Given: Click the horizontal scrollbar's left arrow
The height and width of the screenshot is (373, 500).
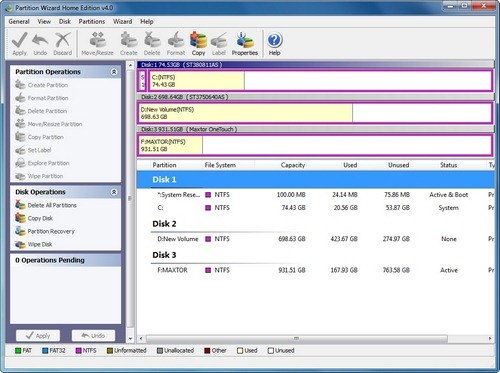Looking at the screenshot, I should point(141,338).
